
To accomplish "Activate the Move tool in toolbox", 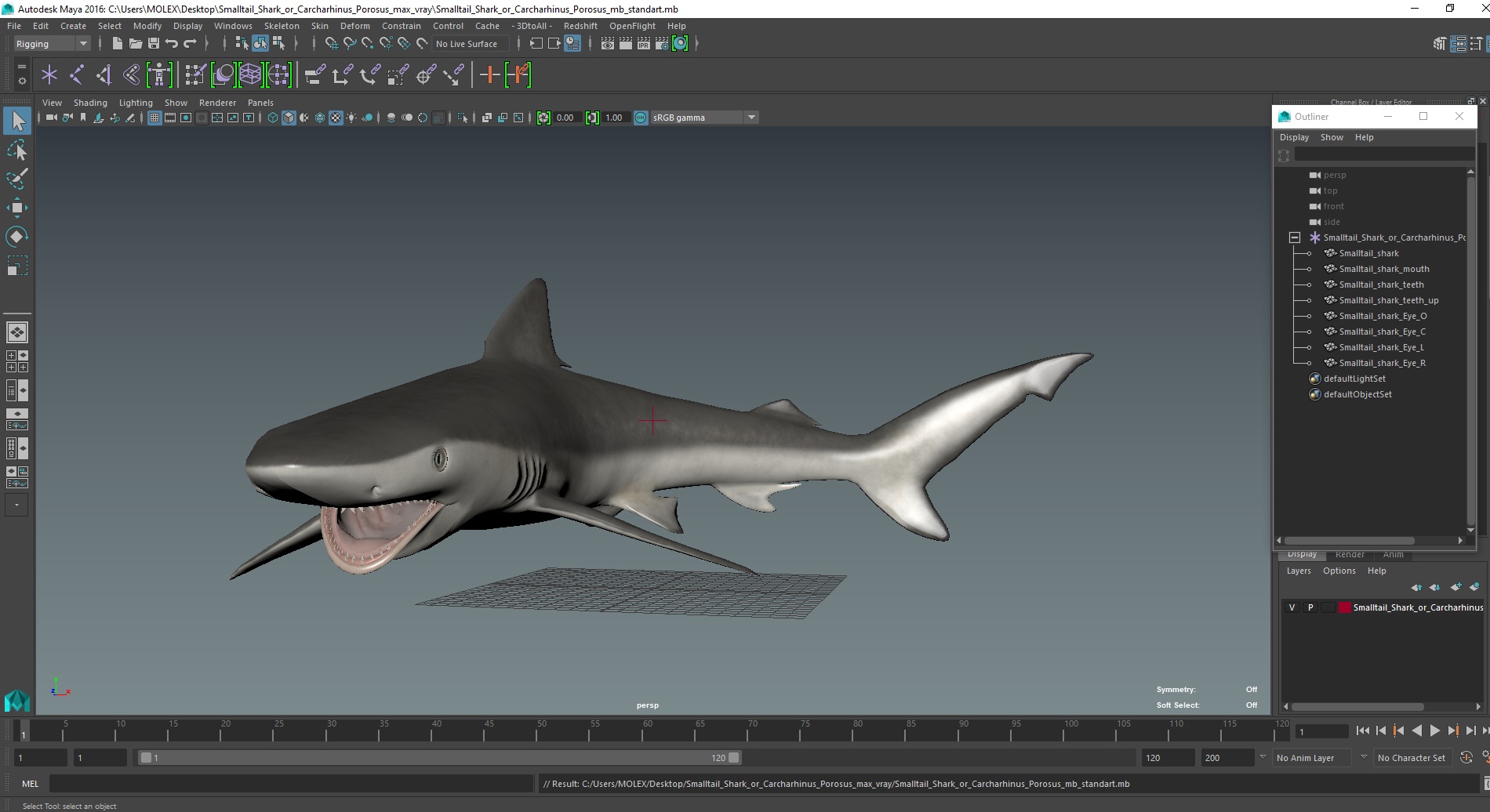I will point(17,208).
